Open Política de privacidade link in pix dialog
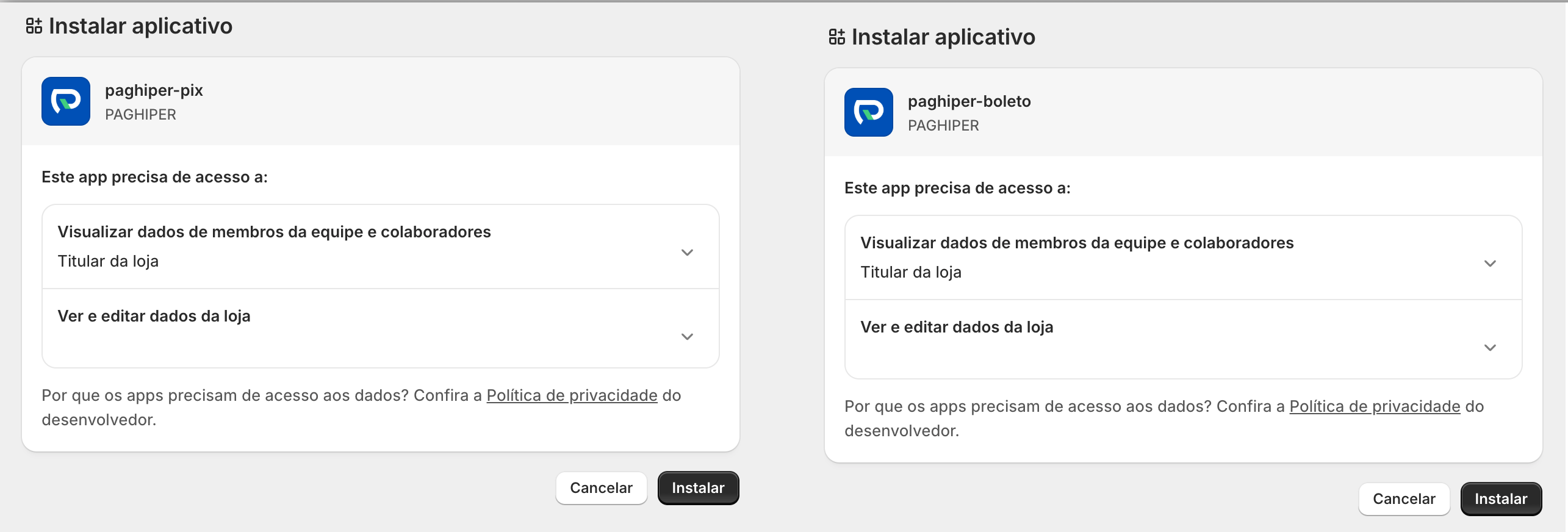Viewport: 1568px width, 532px height. point(572,395)
